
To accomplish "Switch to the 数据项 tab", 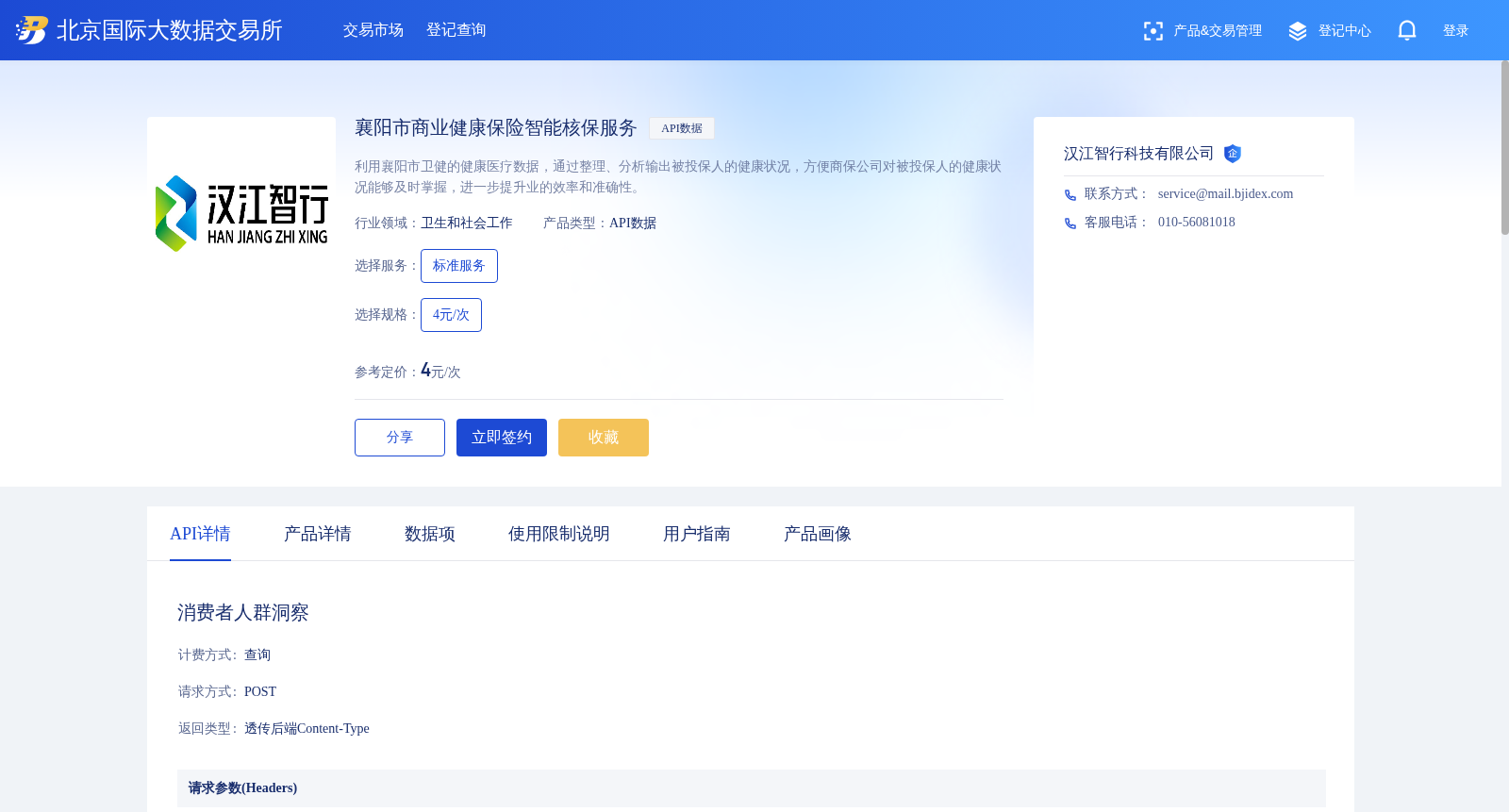I will point(430,534).
